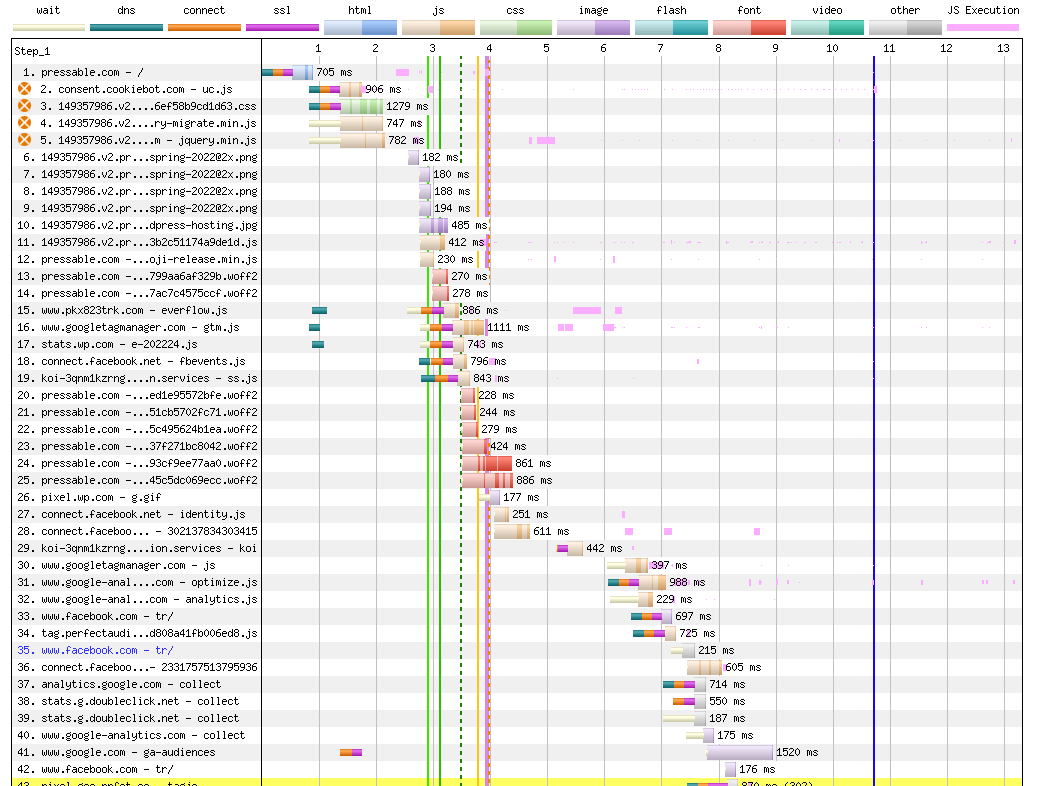The width and height of the screenshot is (1061, 786).
Task: Select request row 1 pressable.com - /
Action: tap(92, 72)
